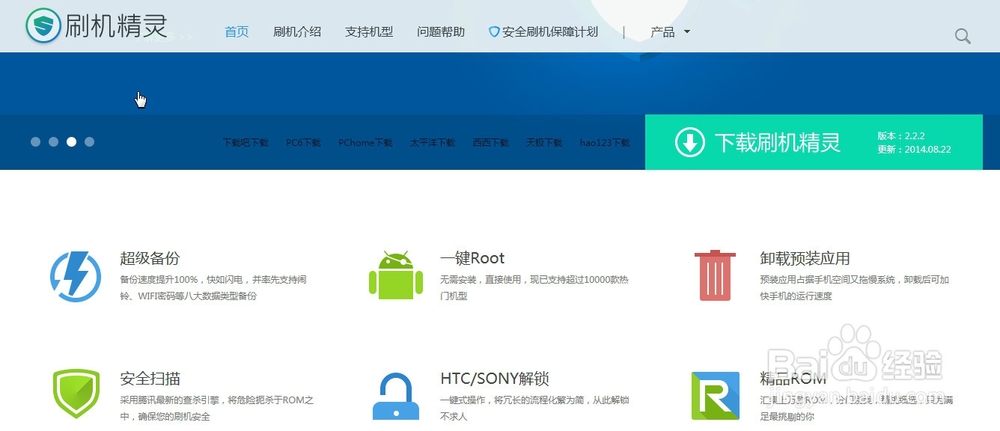
Task: Click the 刷机精灵 logo text
Action: pos(115,26)
